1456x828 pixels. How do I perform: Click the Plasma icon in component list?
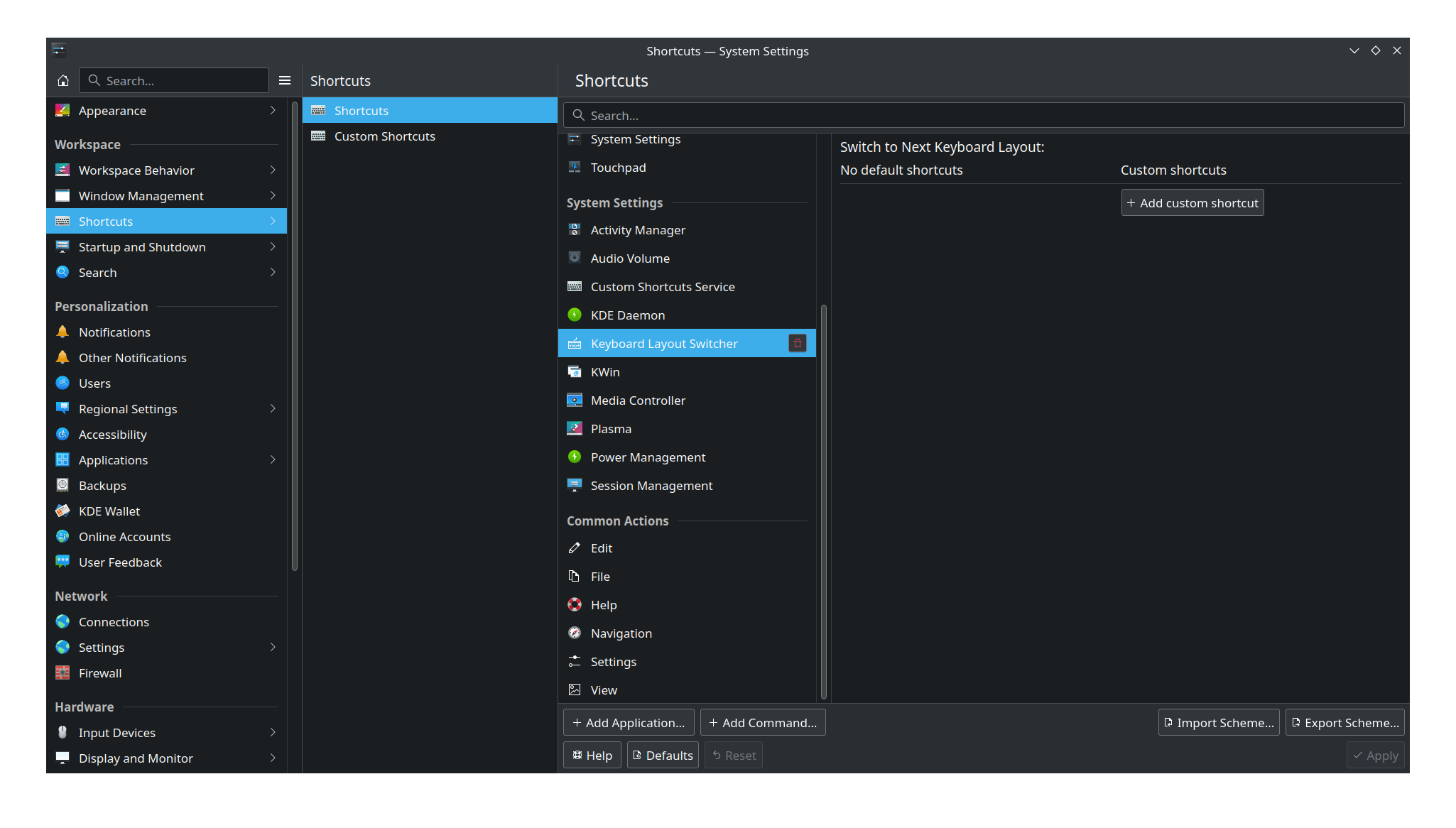tap(575, 429)
